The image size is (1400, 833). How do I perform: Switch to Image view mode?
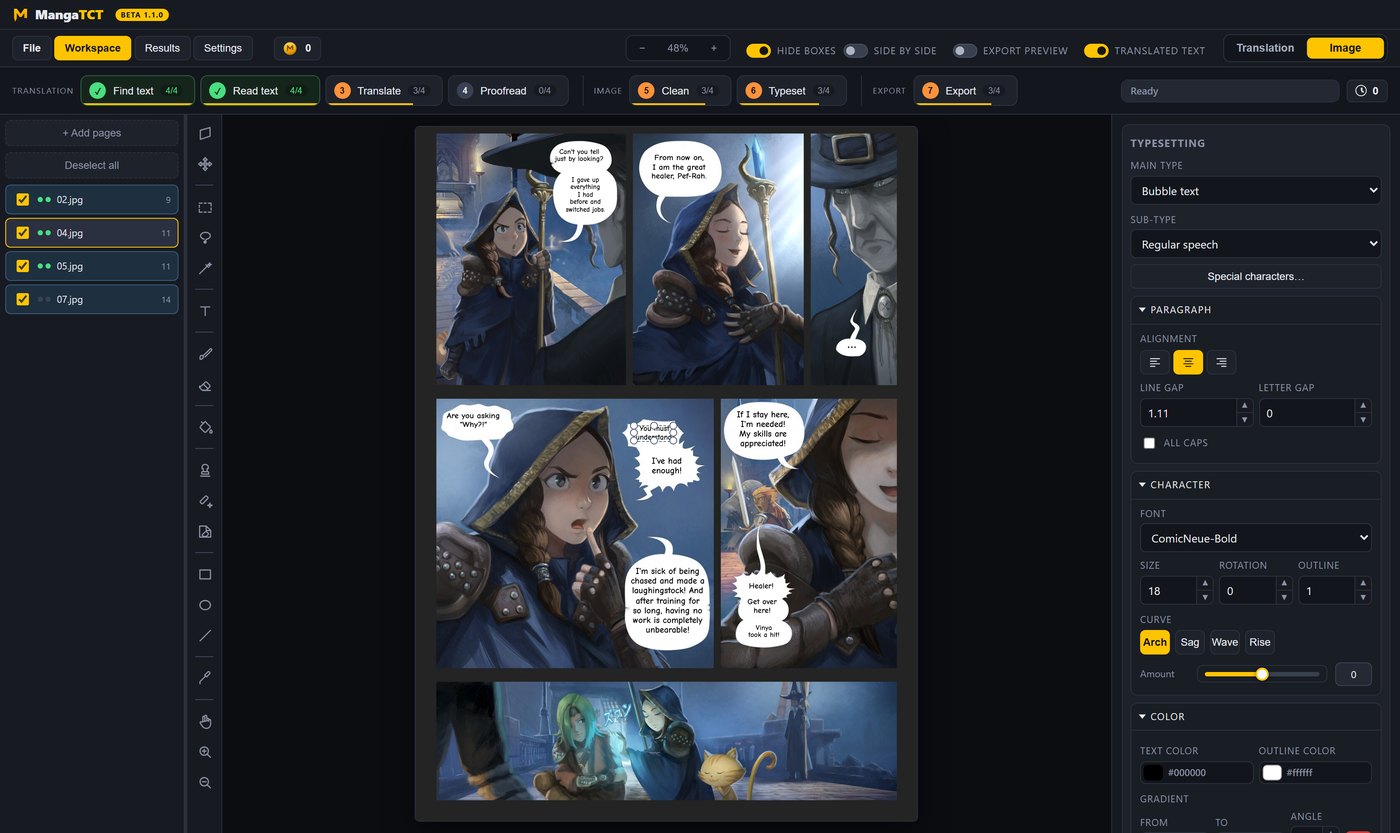(x=1345, y=48)
